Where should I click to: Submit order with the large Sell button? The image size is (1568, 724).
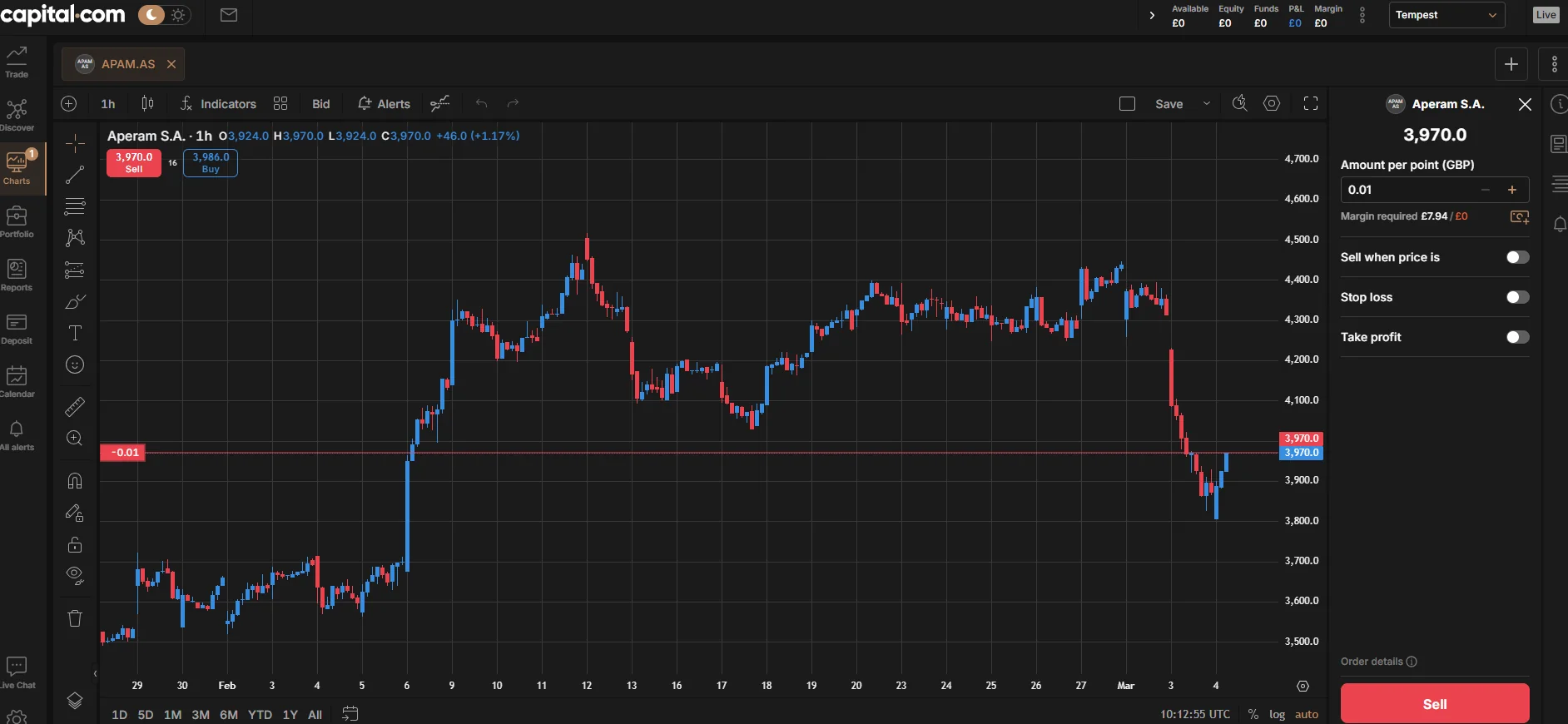[1435, 704]
